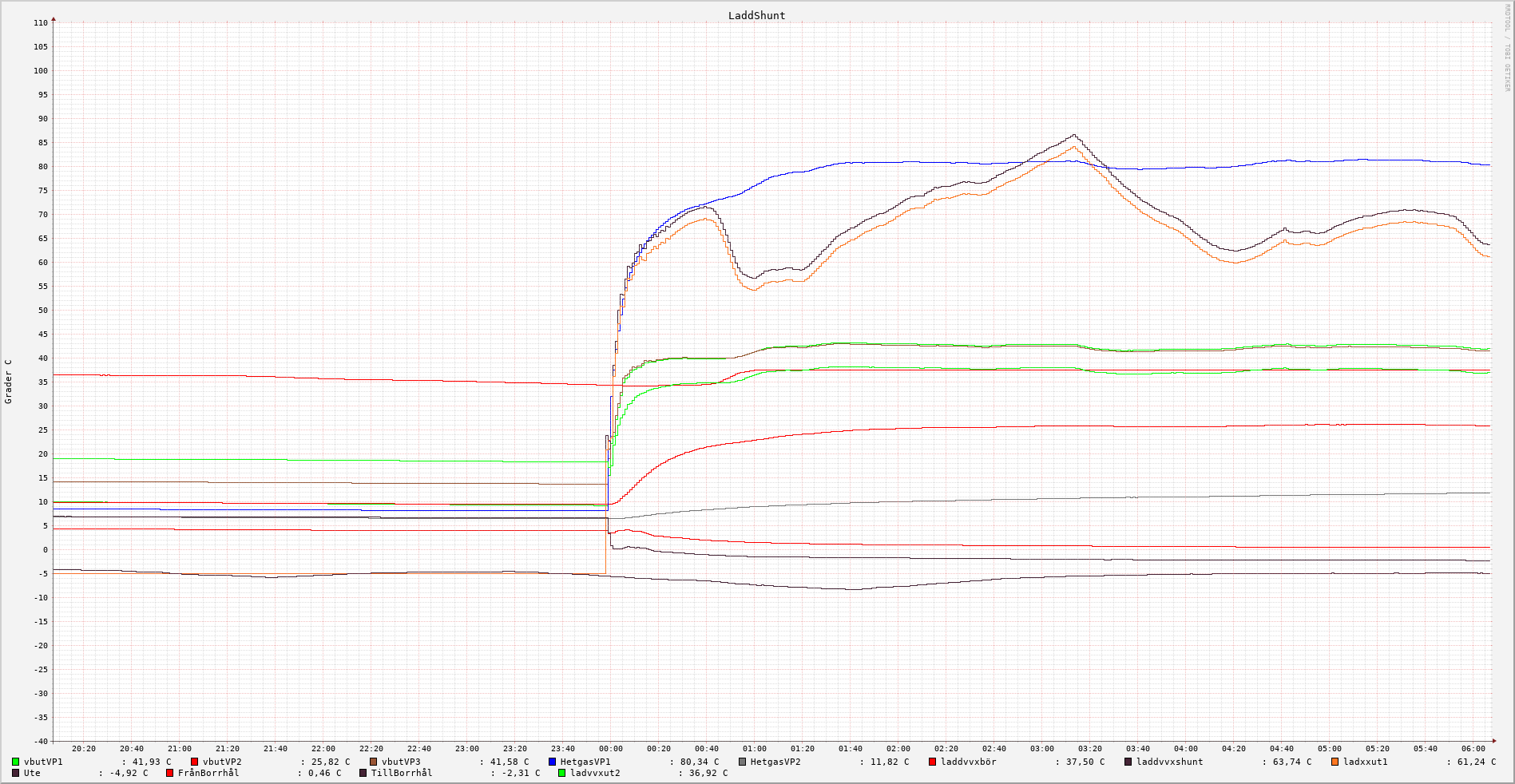Screen dimensions: 1515x784
Task: Click the LaddShunt chart title
Action: [756, 16]
